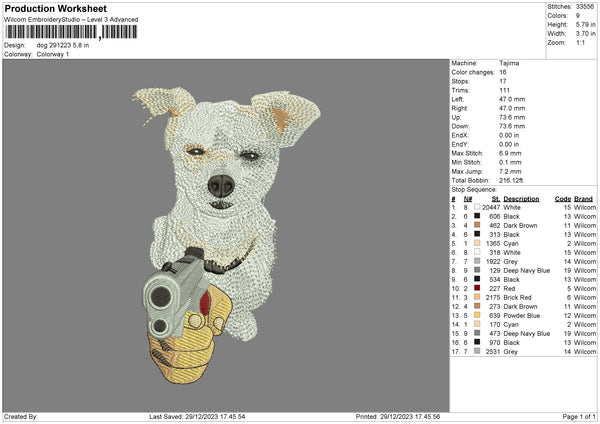The width and height of the screenshot is (600, 424).
Task: Click the Stitches value 33556
Action: point(585,7)
